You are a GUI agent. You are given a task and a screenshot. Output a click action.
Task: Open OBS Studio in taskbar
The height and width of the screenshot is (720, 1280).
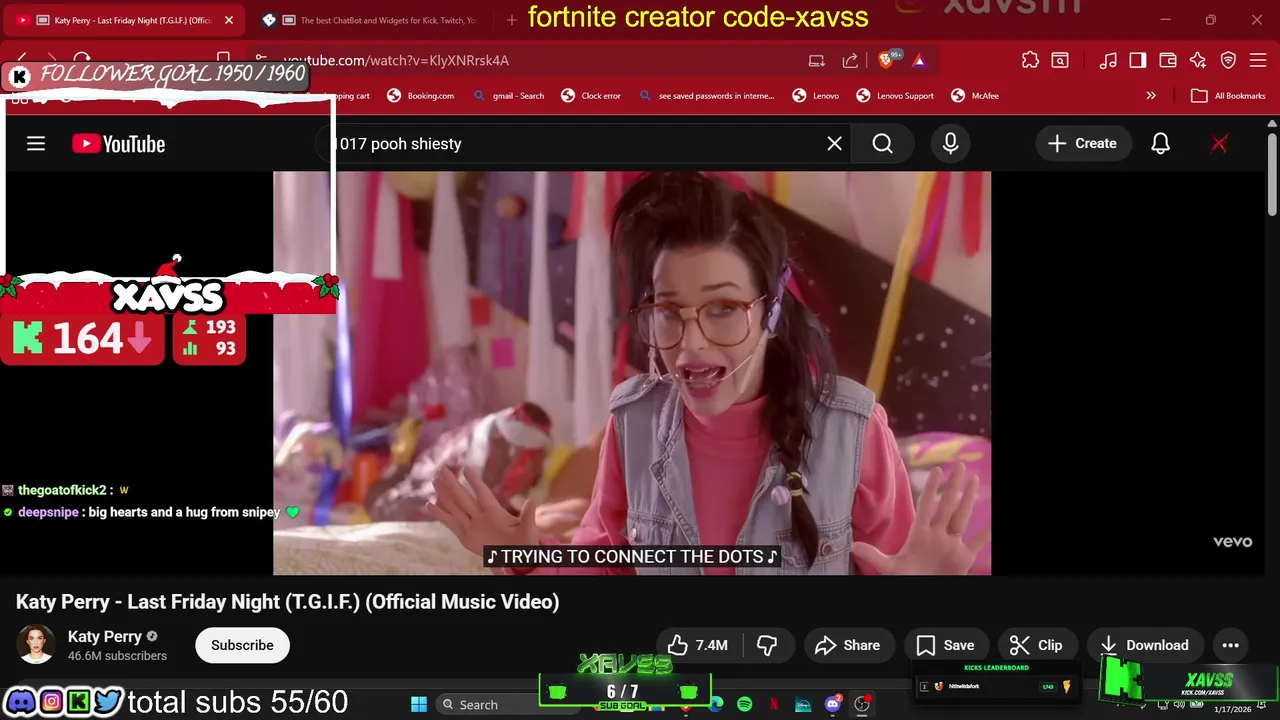click(x=862, y=705)
